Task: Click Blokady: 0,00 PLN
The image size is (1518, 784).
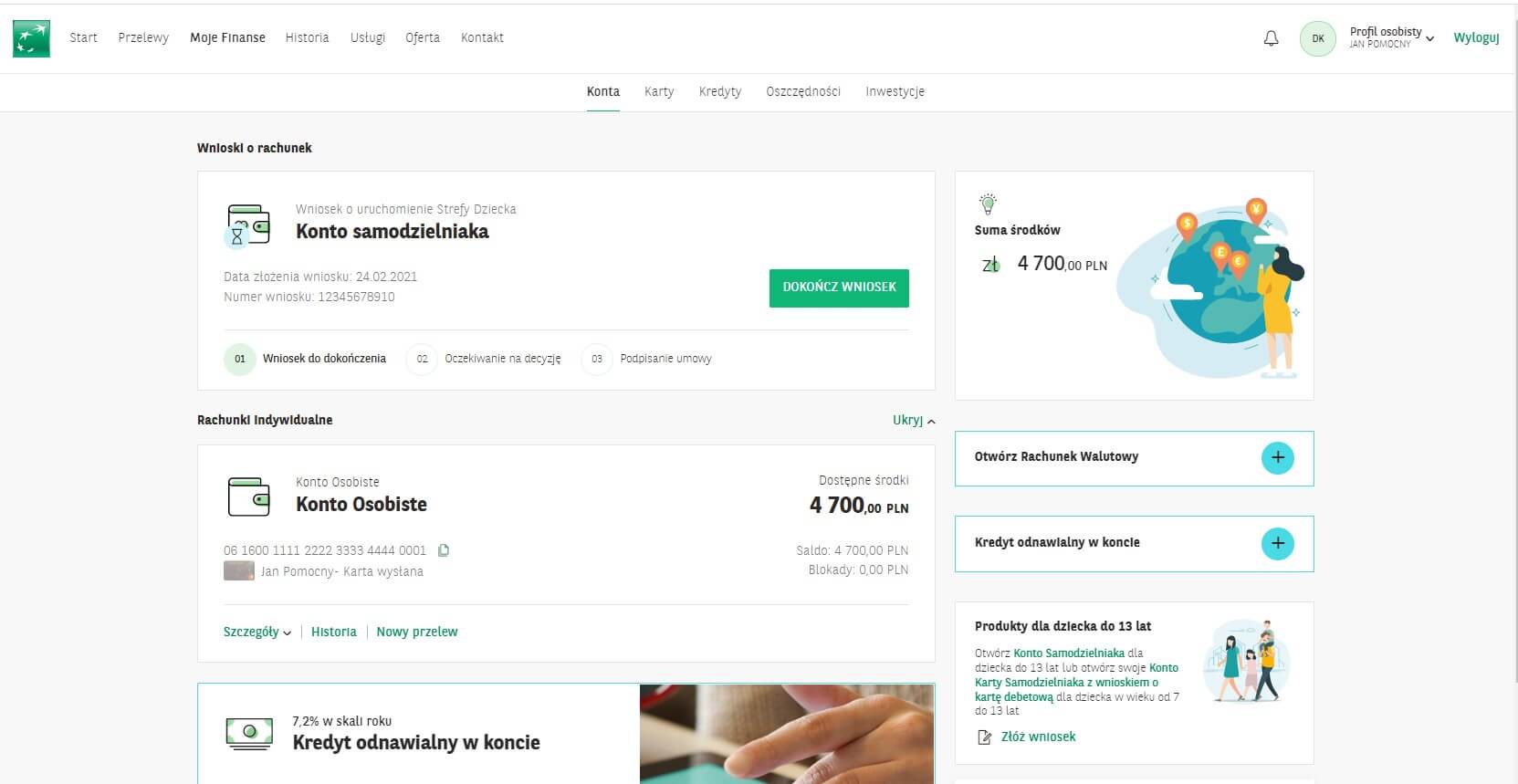Action: [x=858, y=570]
